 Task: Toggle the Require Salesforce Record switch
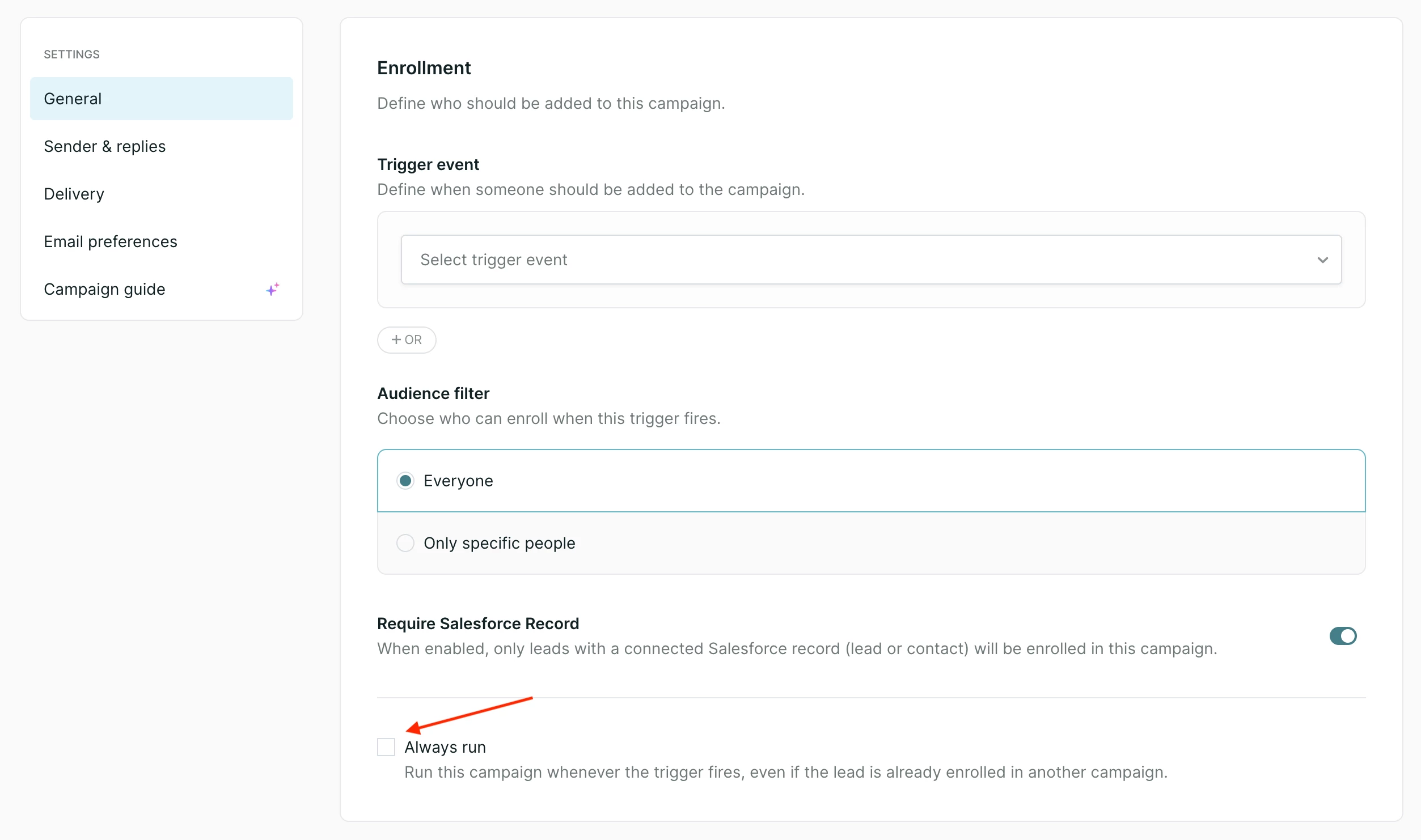tap(1343, 636)
